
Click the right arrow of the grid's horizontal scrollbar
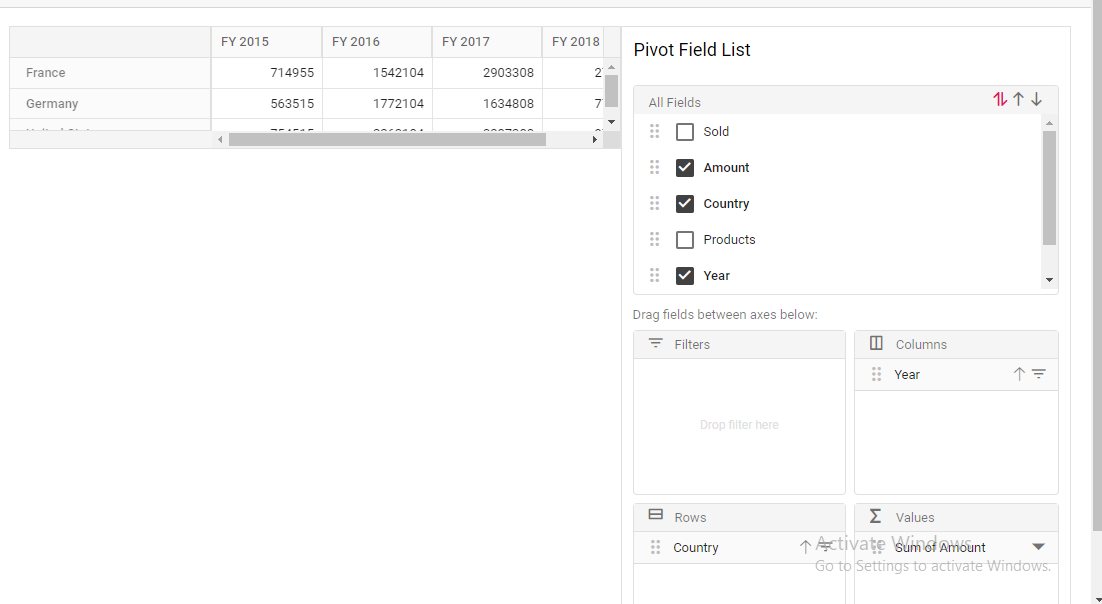point(595,140)
